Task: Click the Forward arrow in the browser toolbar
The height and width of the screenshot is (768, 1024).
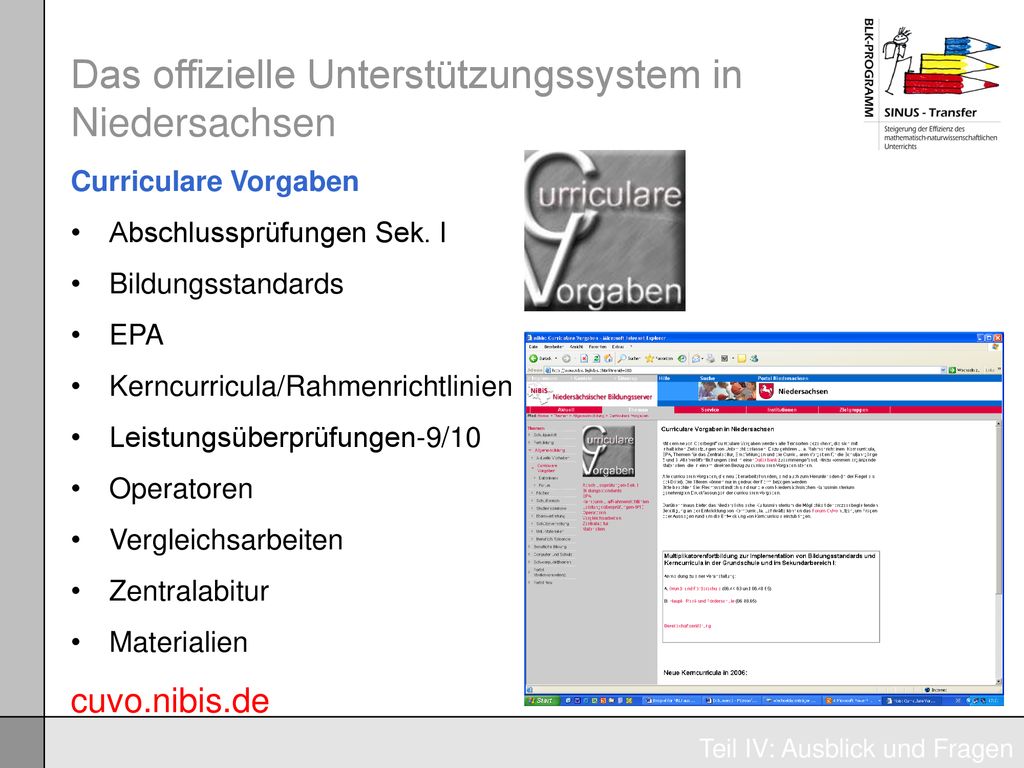Action: click(566, 359)
